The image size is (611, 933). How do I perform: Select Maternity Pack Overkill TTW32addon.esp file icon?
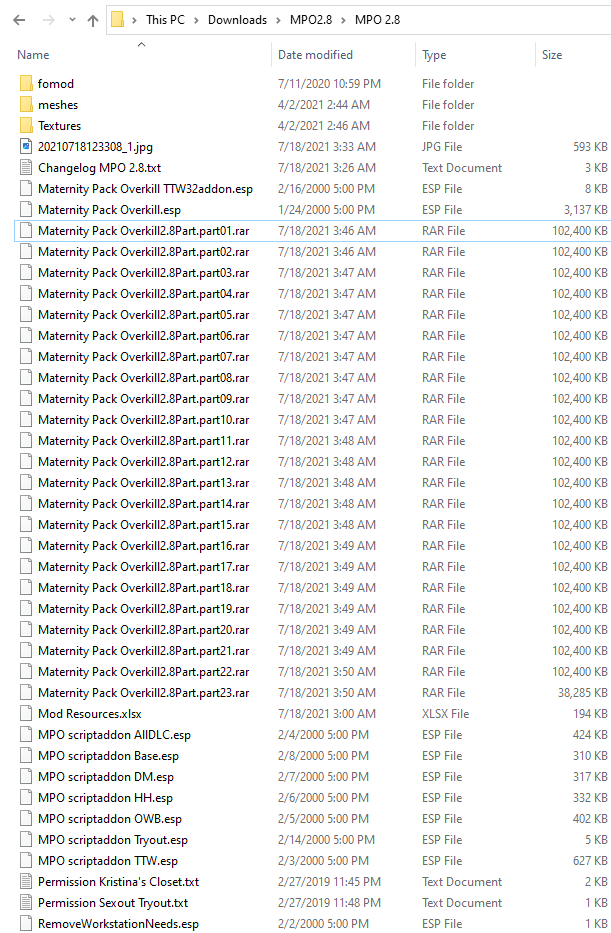click(26, 189)
